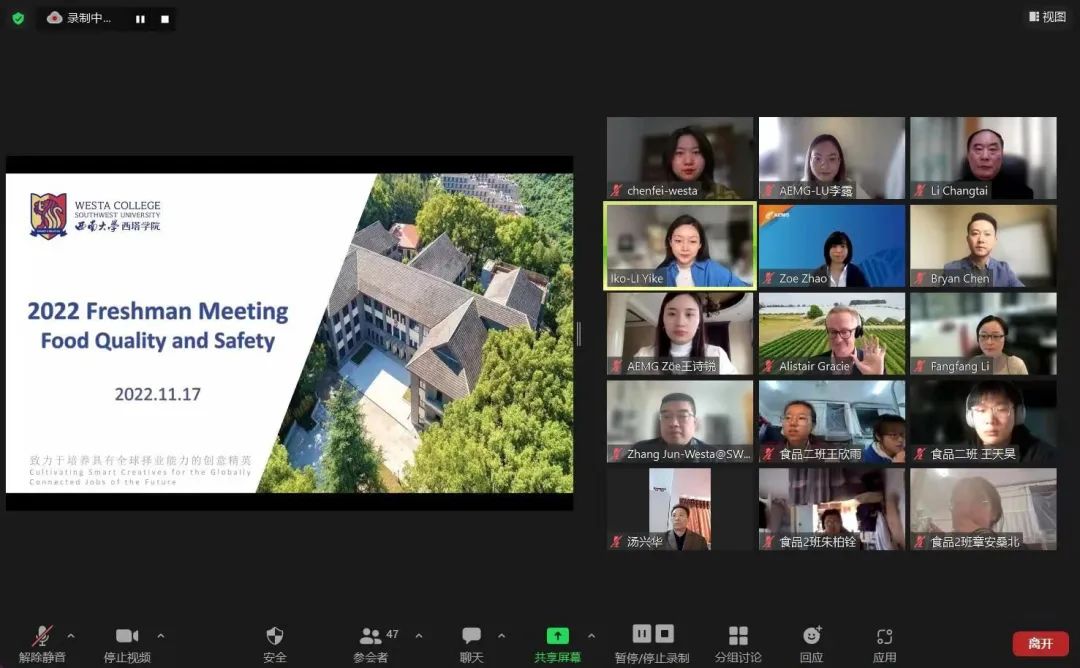
Task: Toggle 暂停/停止录制 in the bottom toolbar
Action: coord(653,634)
